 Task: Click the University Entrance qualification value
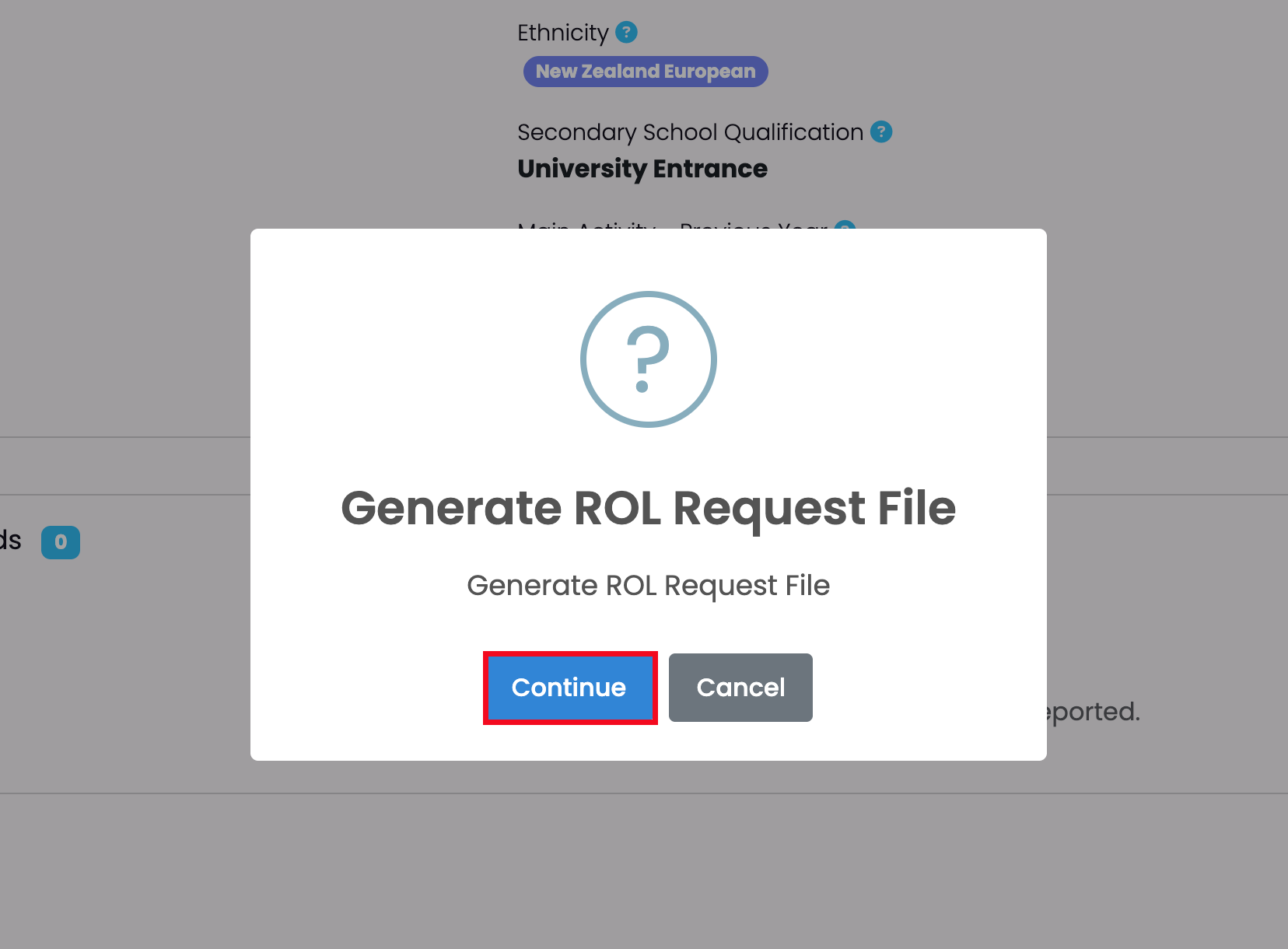point(642,169)
